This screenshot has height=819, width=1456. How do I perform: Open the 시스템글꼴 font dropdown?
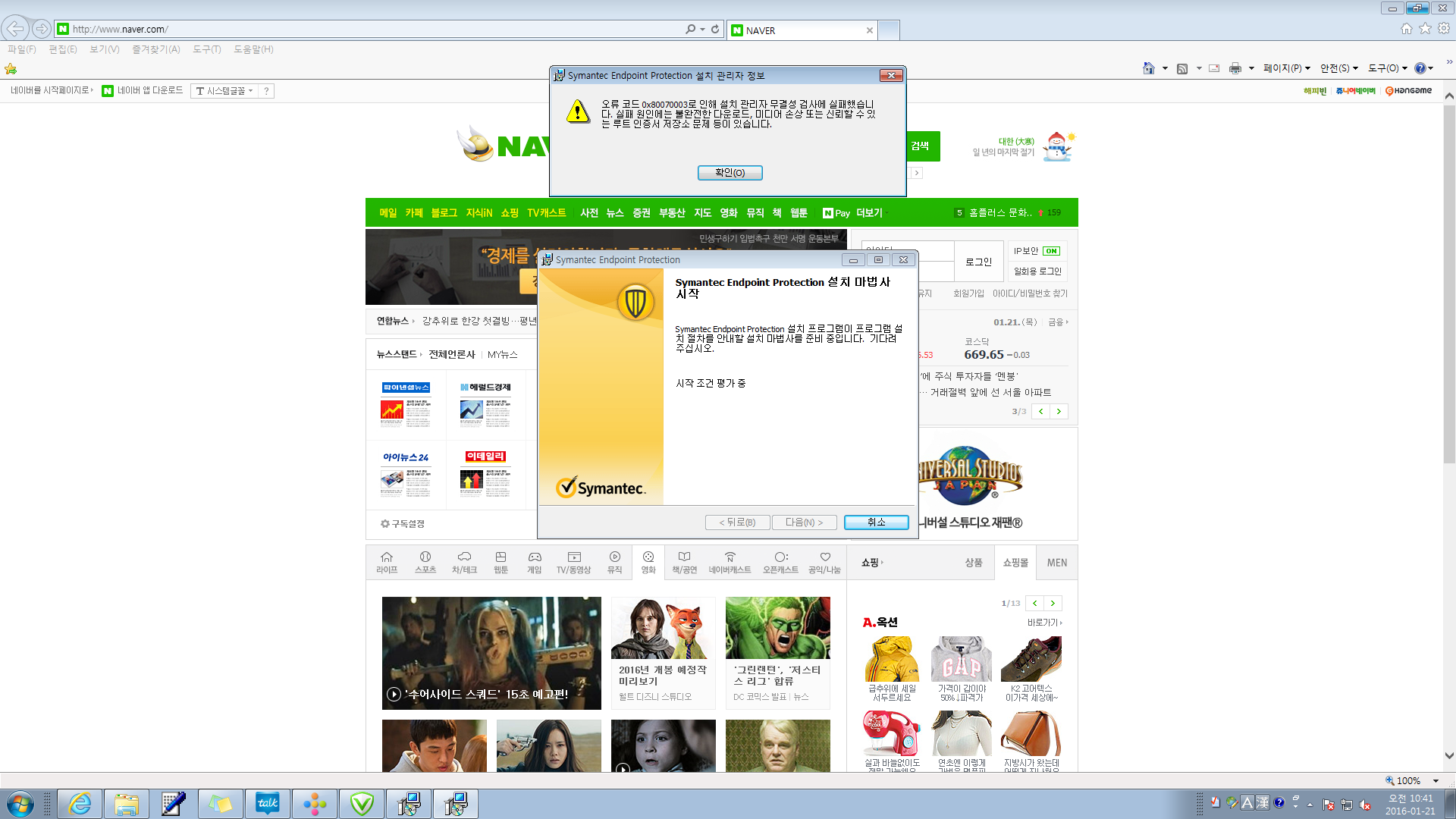click(224, 91)
